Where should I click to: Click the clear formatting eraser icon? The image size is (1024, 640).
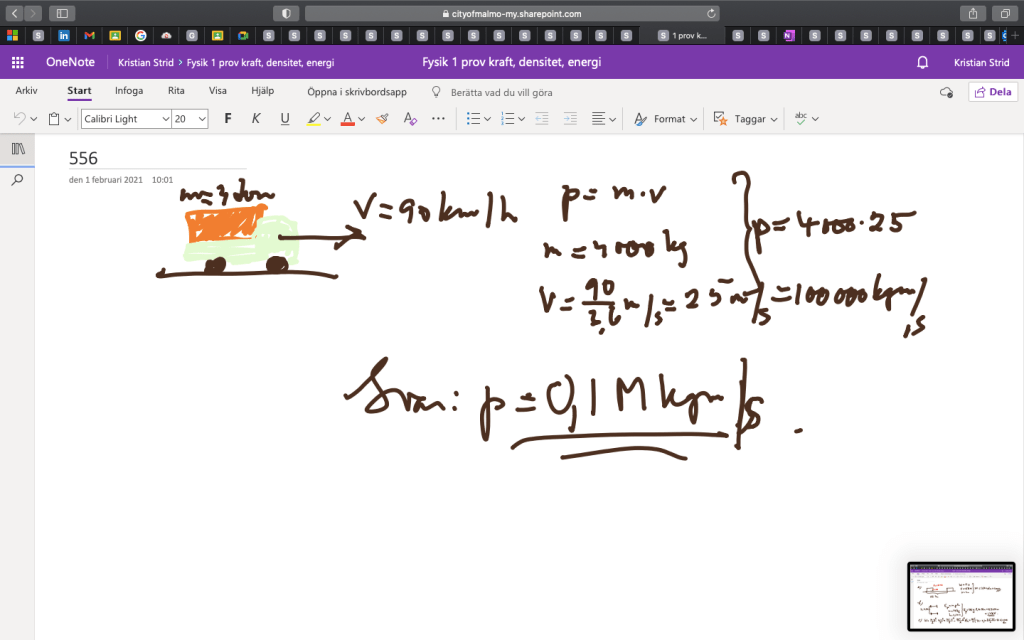tap(382, 118)
